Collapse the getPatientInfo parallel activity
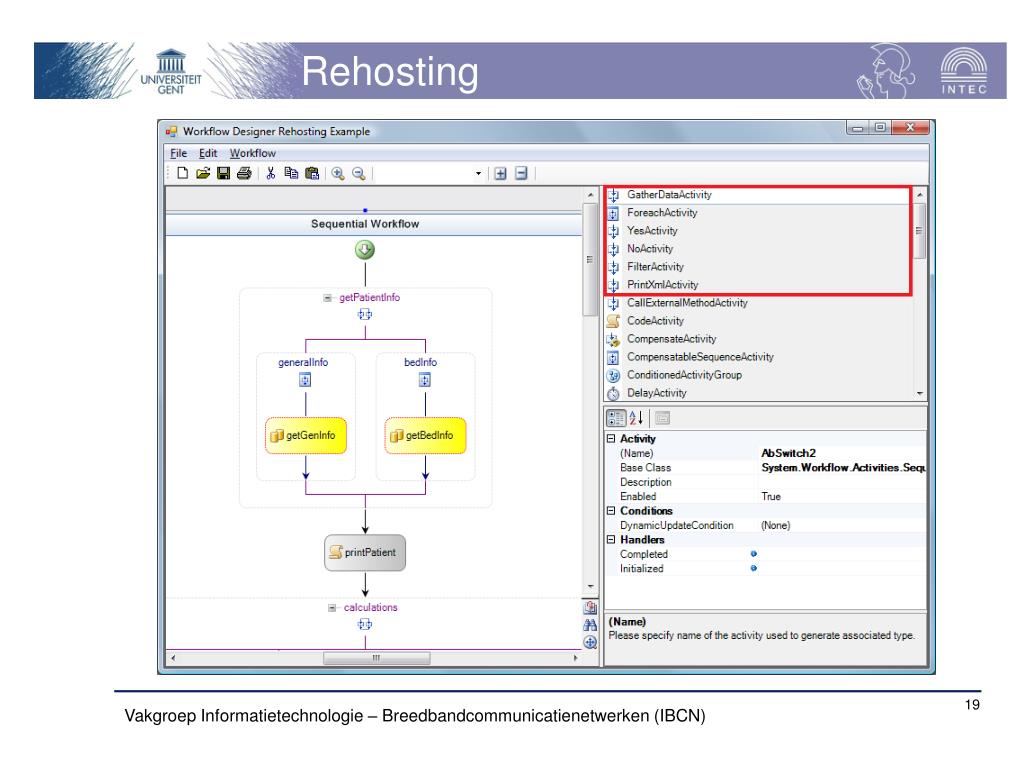The height and width of the screenshot is (768, 1024). click(327, 298)
